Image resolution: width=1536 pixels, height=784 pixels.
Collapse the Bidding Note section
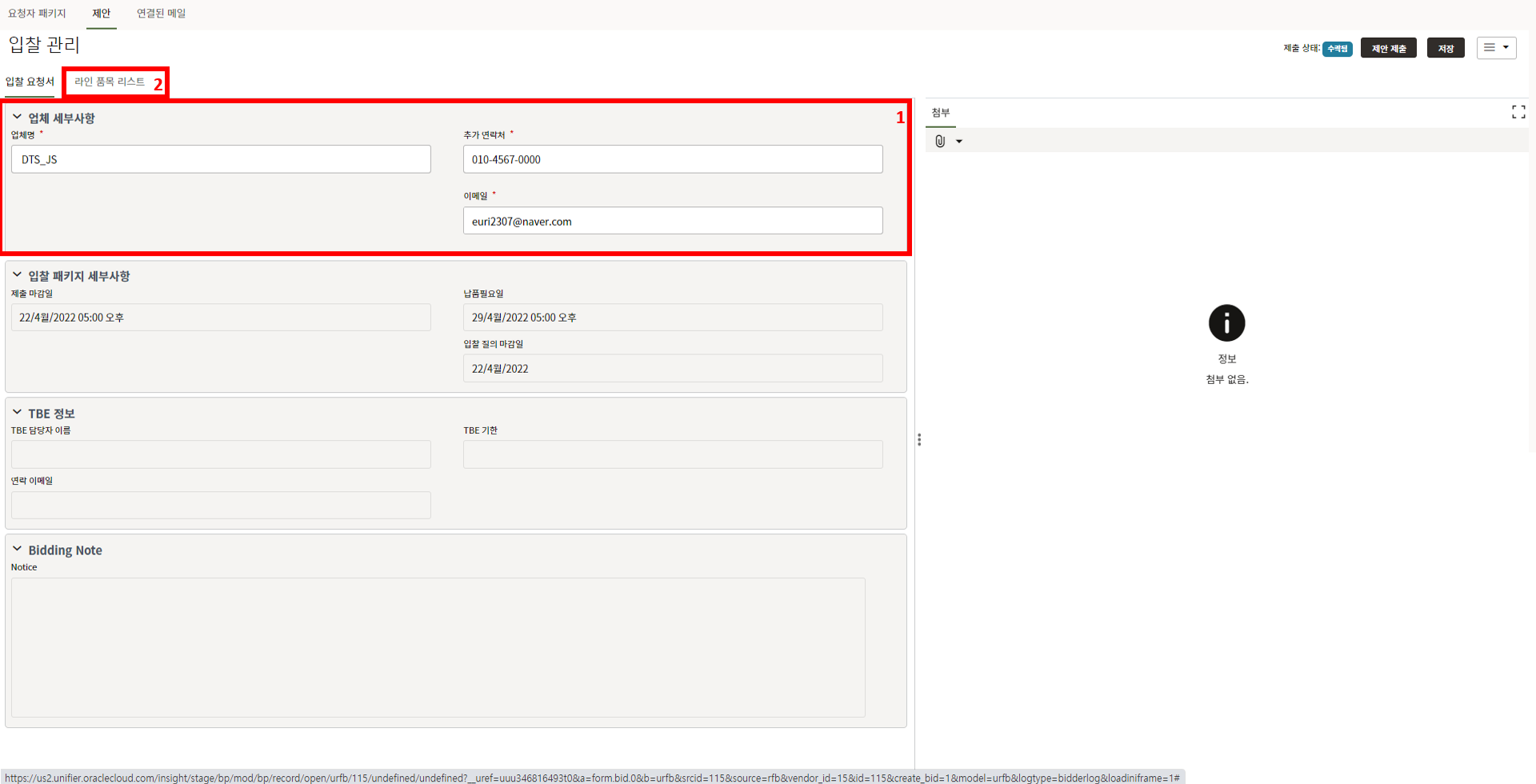(17, 550)
